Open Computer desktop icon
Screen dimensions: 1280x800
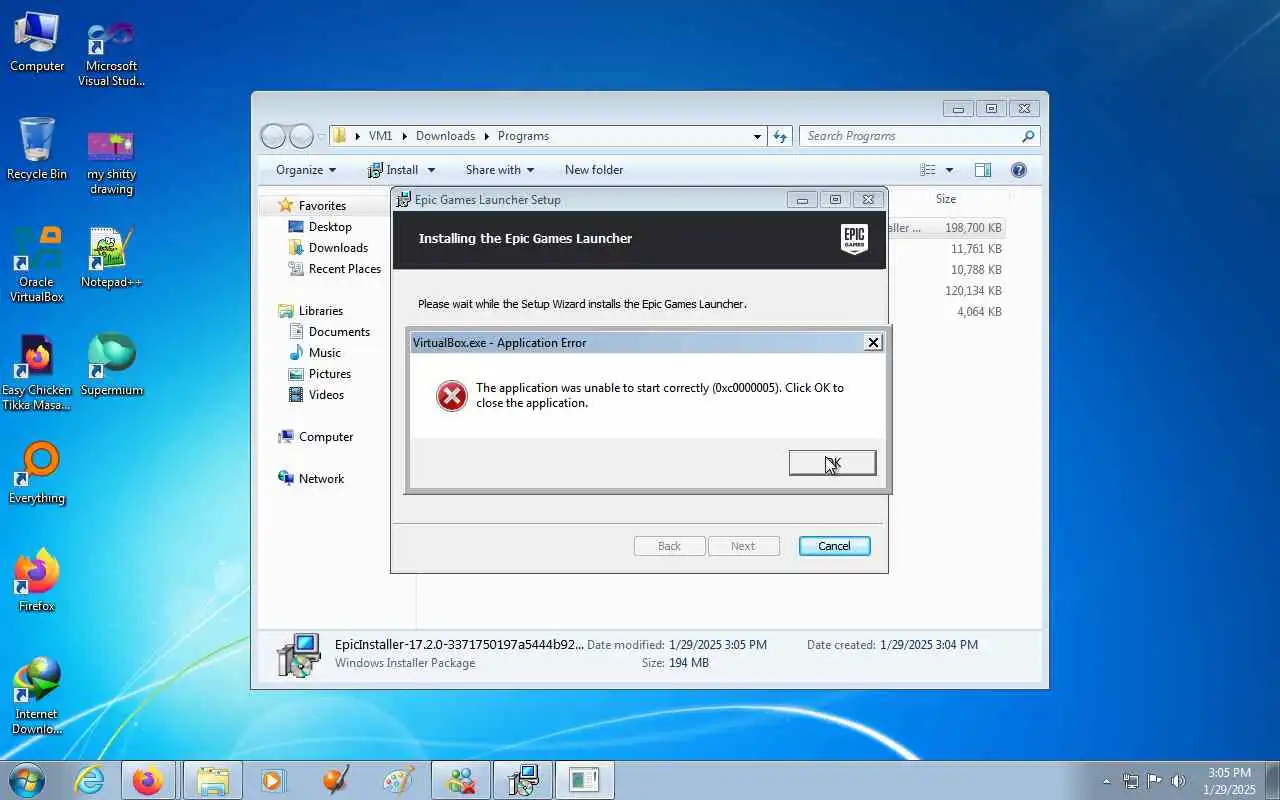click(37, 42)
